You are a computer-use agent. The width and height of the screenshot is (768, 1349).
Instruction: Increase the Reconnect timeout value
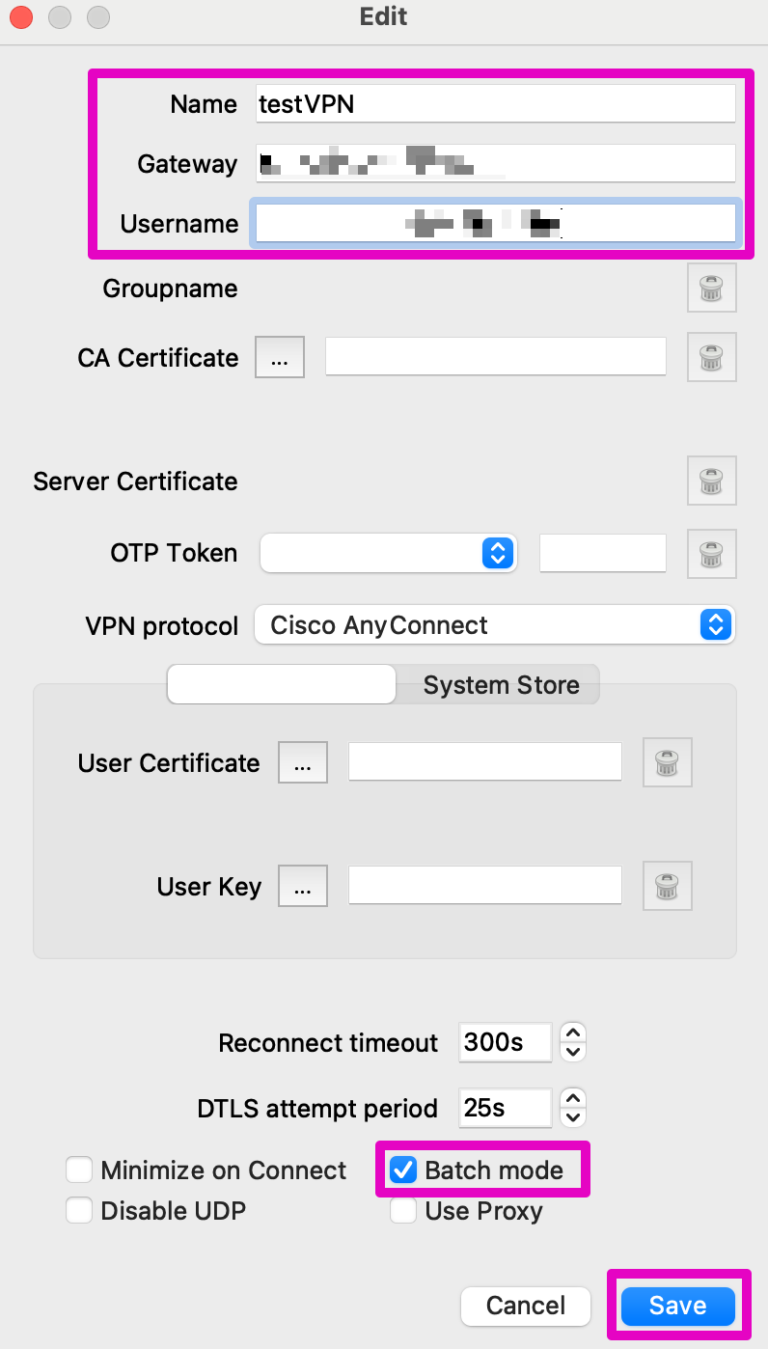click(572, 1033)
